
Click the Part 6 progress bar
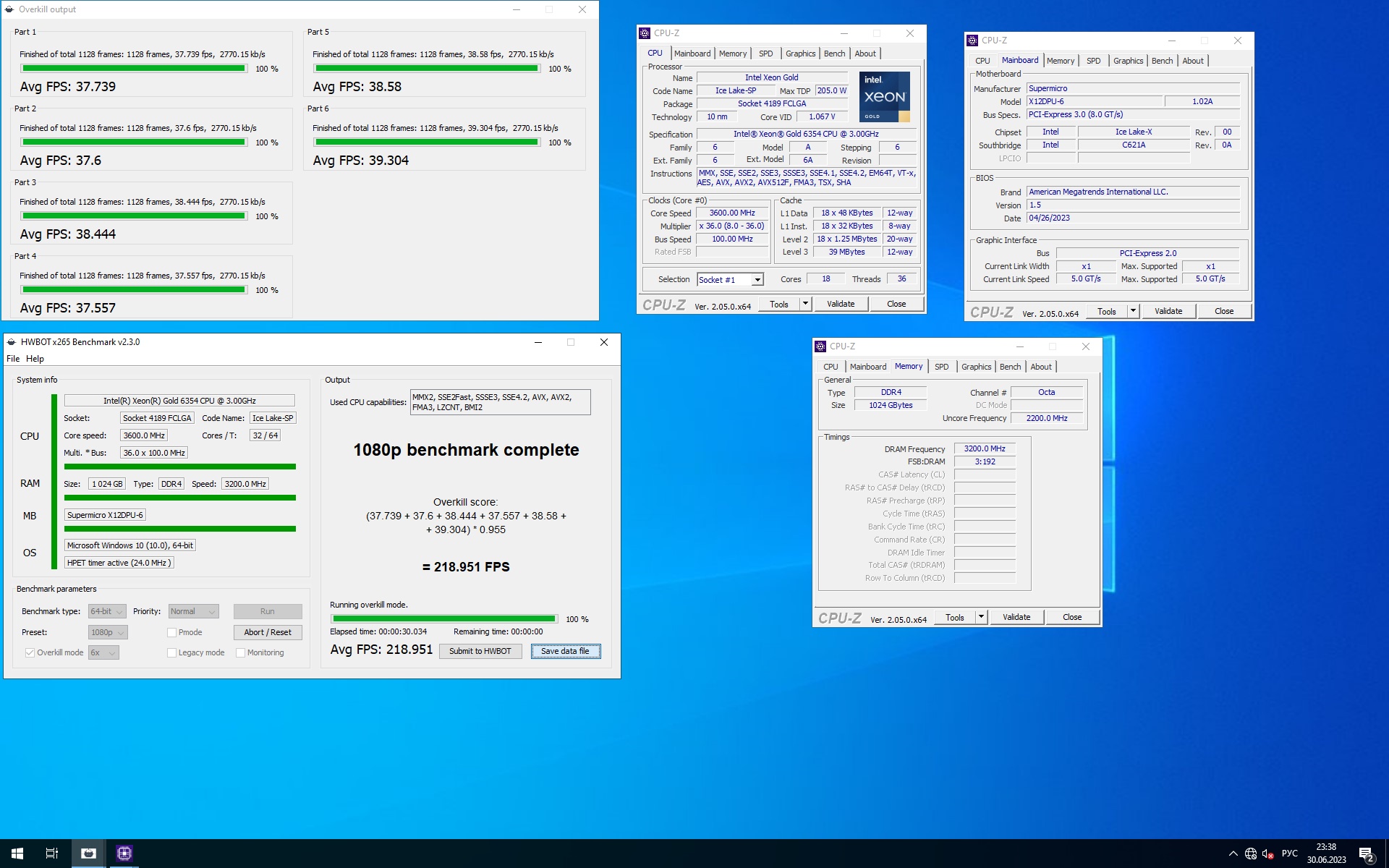(x=427, y=142)
